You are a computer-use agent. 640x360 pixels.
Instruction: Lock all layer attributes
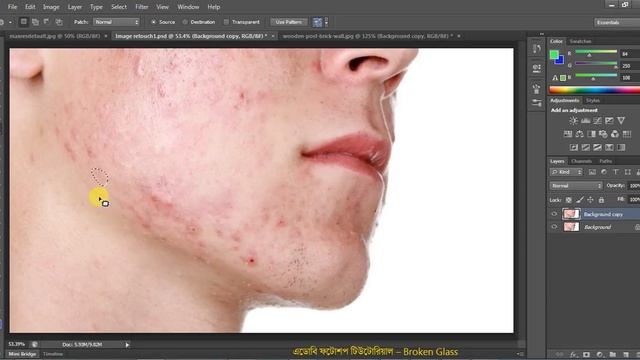tap(601, 200)
